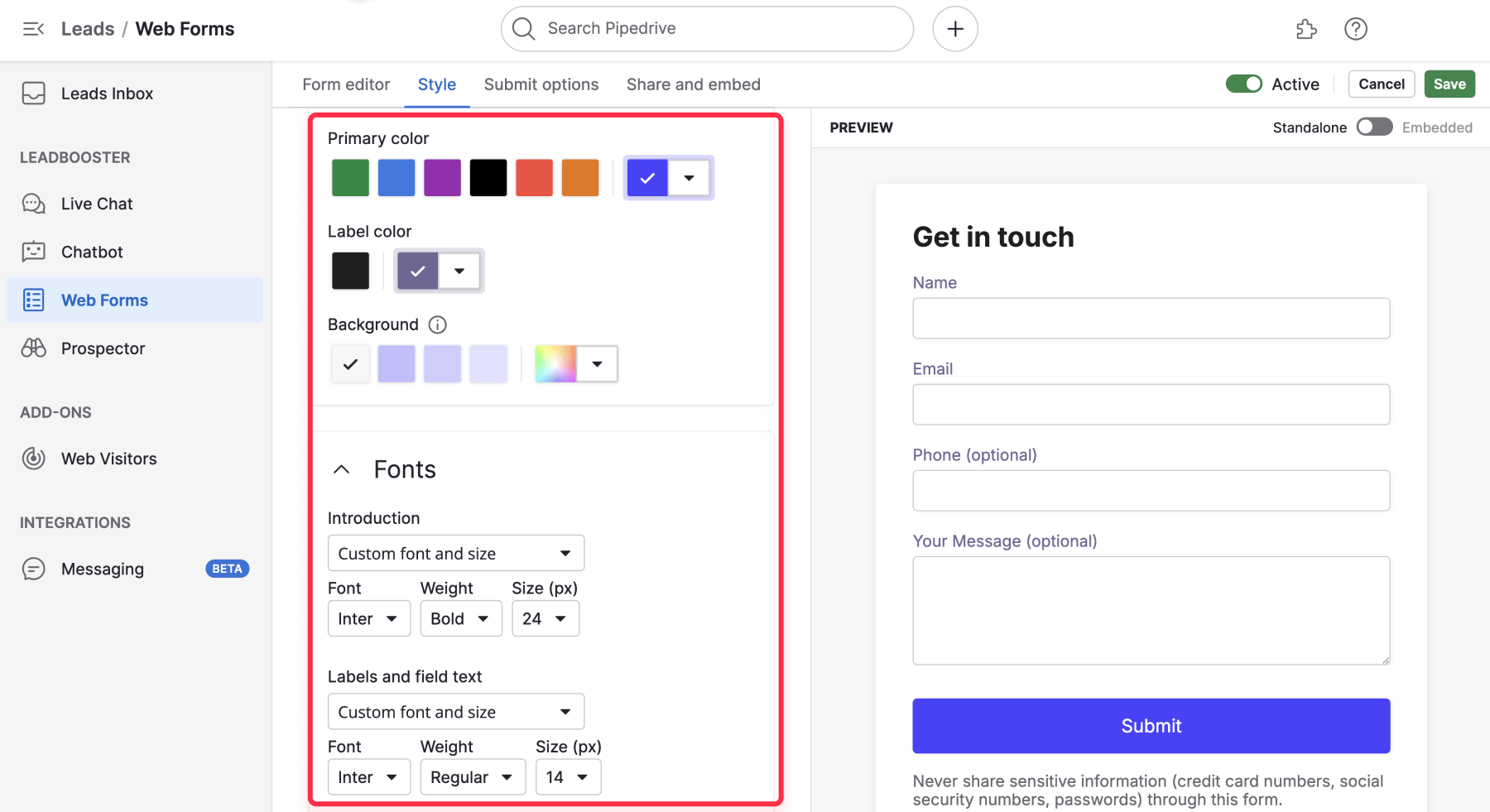The height and width of the screenshot is (812, 1490).
Task: Click the Submit button in preview
Action: click(1151, 726)
